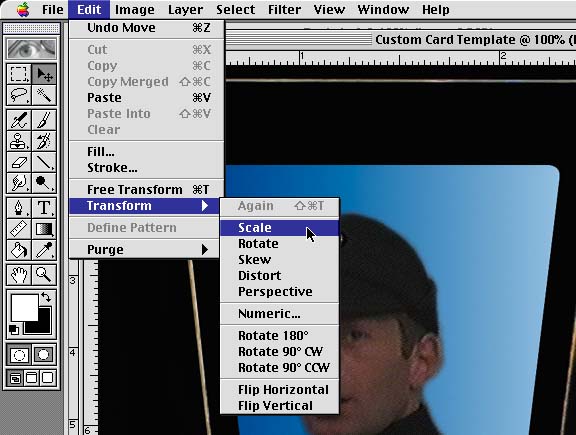The image size is (576, 435).
Task: Choose Rotate in Transform submenu
Action: tap(279, 244)
